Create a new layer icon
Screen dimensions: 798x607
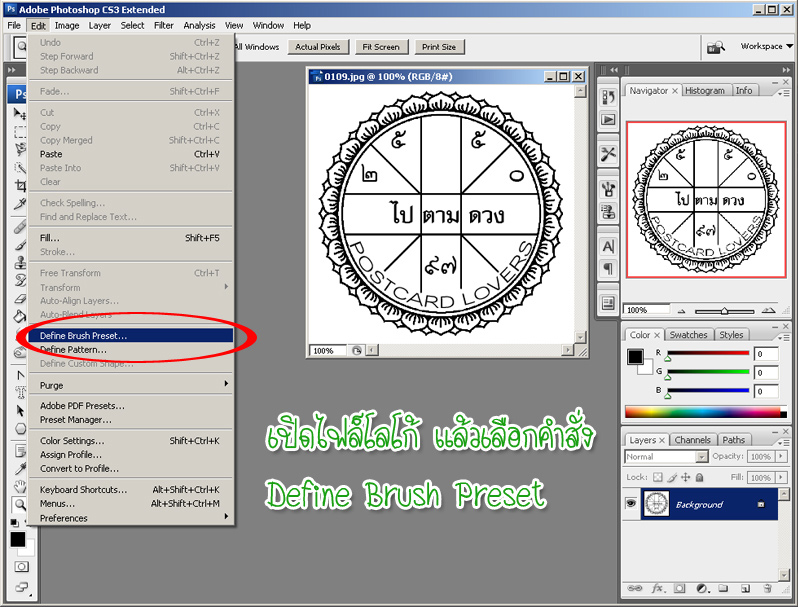coord(745,589)
